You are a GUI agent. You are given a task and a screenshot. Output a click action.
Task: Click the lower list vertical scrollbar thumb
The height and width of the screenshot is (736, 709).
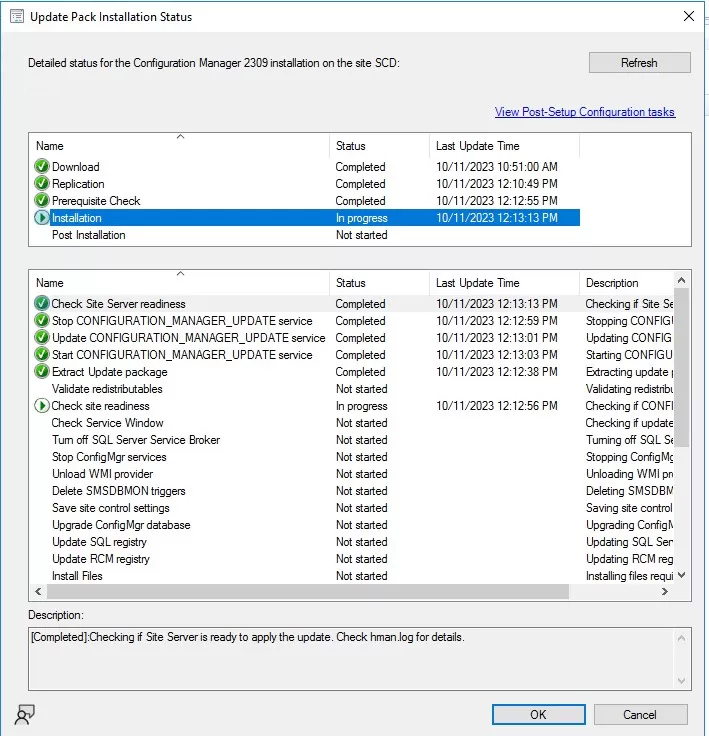point(682,367)
